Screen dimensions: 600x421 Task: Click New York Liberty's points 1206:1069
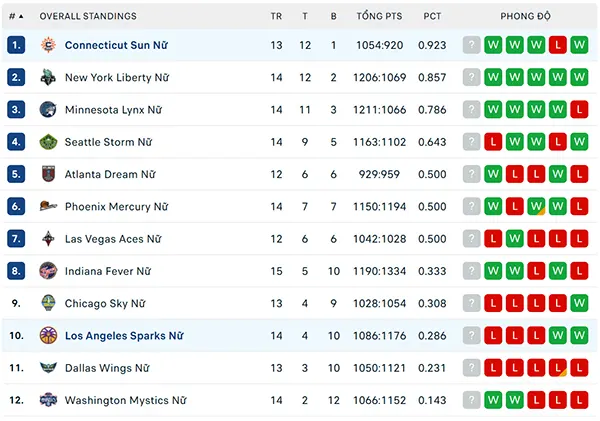tap(379, 77)
